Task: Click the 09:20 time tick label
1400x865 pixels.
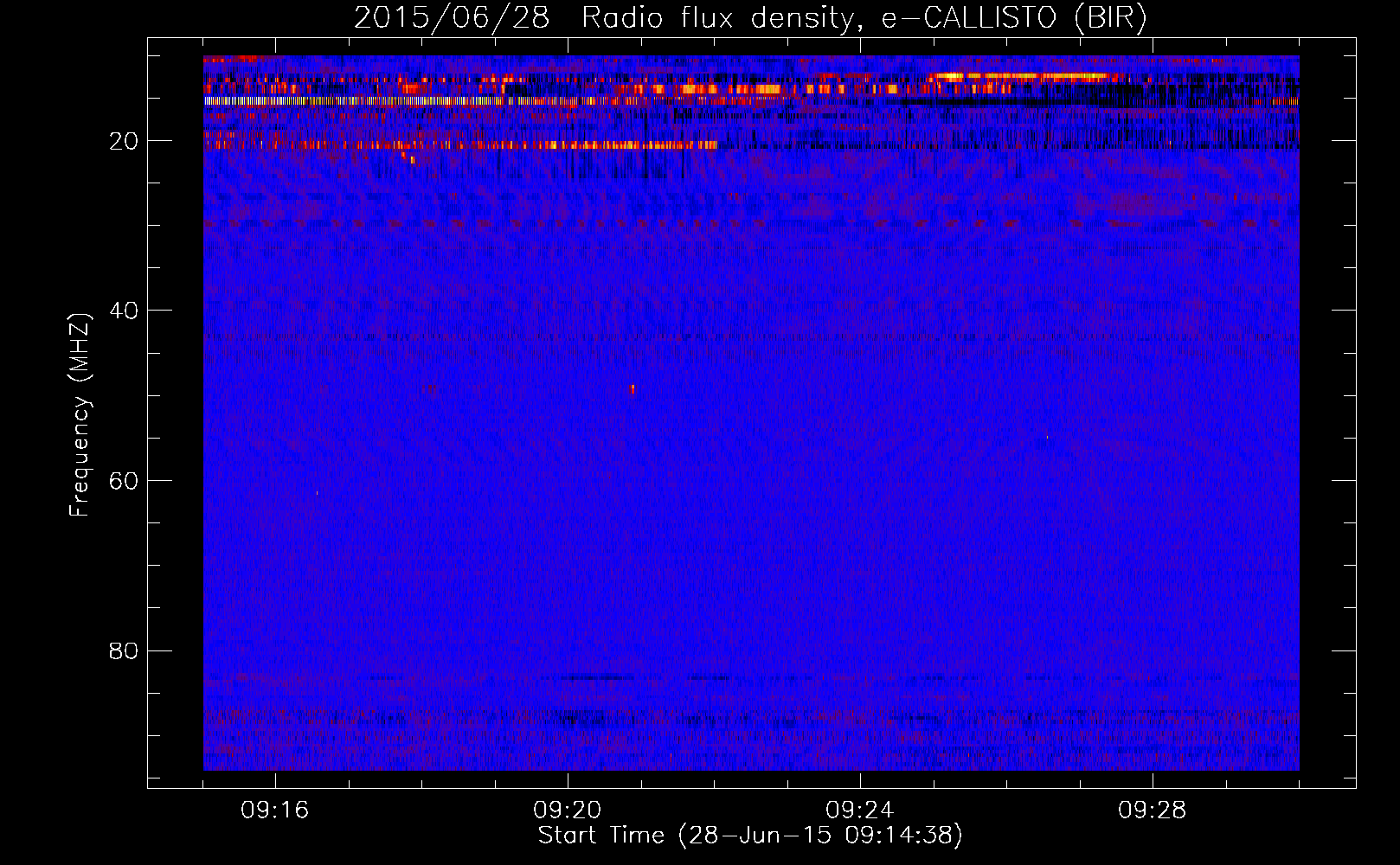Action: point(568,810)
